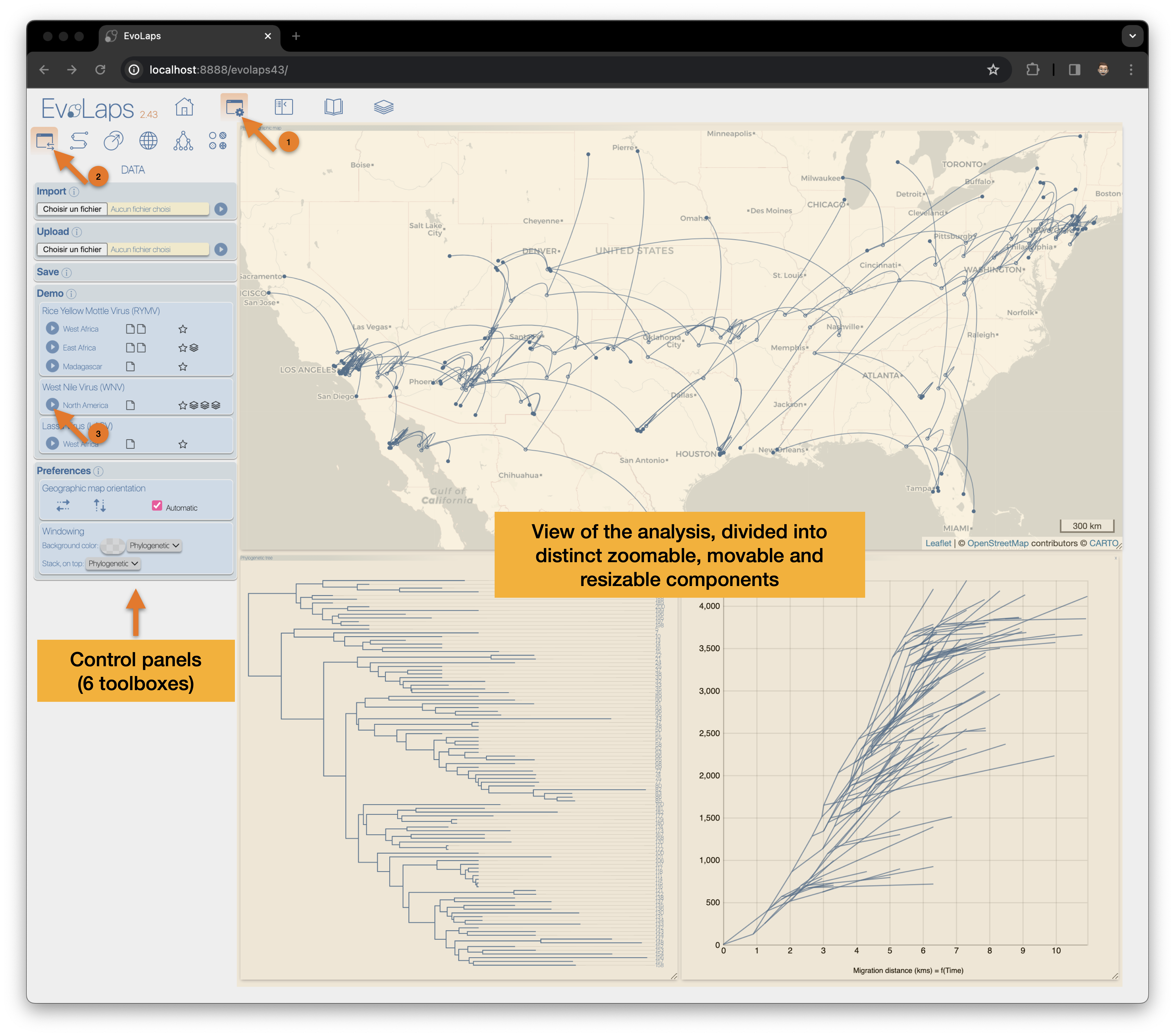
Task: Collapse the Upload section header
Action: [53, 232]
